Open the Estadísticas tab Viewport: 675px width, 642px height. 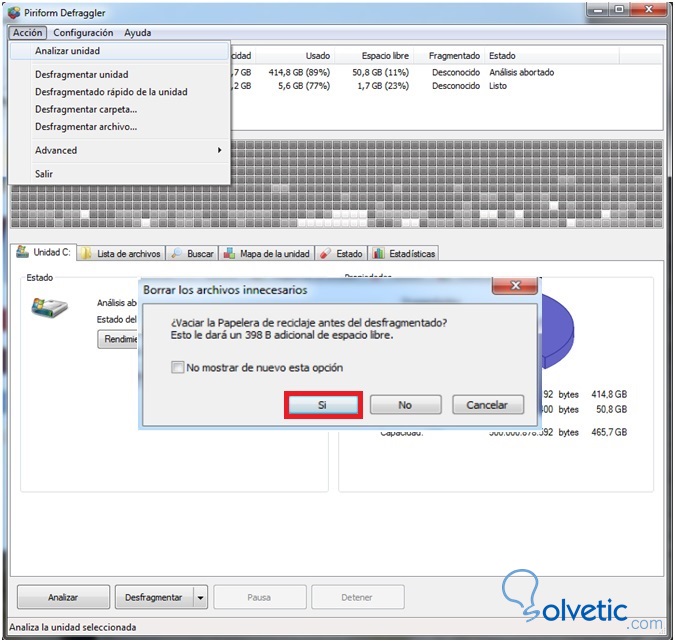click(x=404, y=253)
